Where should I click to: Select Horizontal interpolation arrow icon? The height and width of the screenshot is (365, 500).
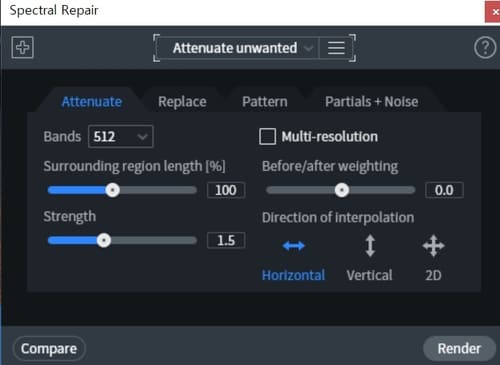(x=293, y=246)
